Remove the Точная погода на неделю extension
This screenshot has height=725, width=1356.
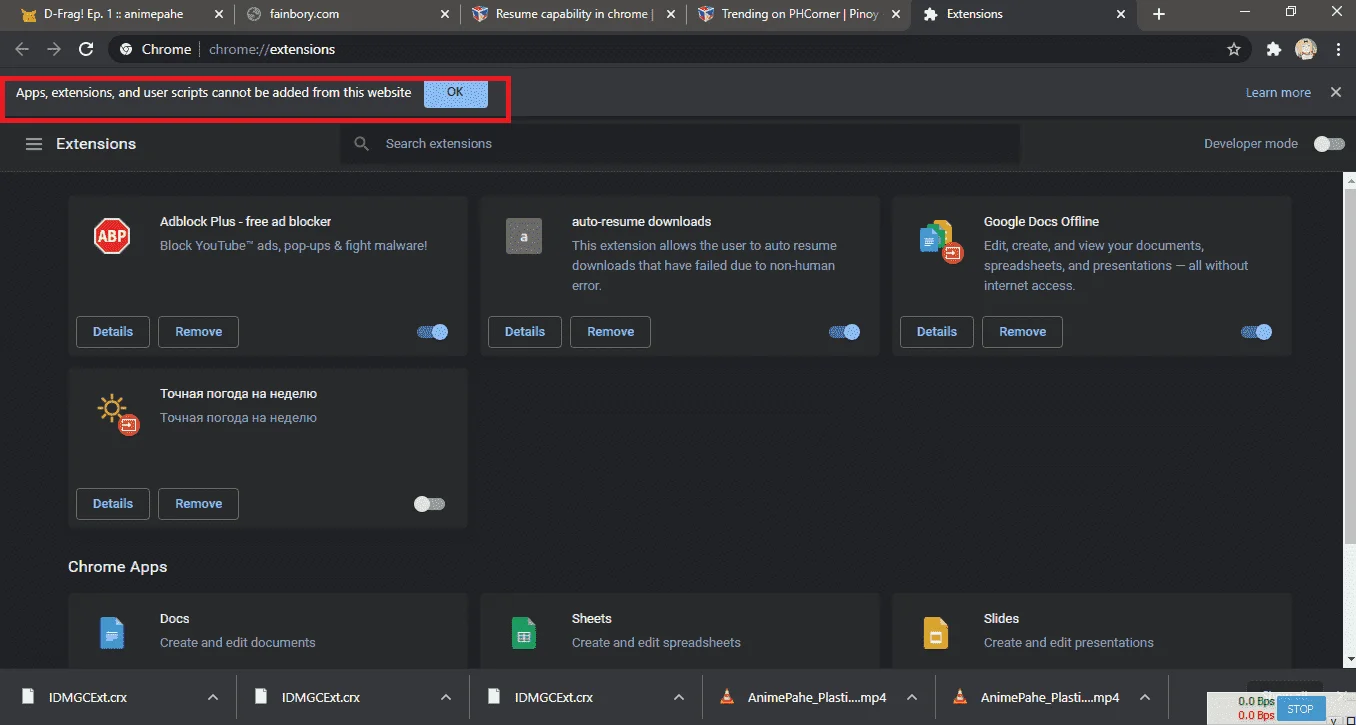coord(198,504)
